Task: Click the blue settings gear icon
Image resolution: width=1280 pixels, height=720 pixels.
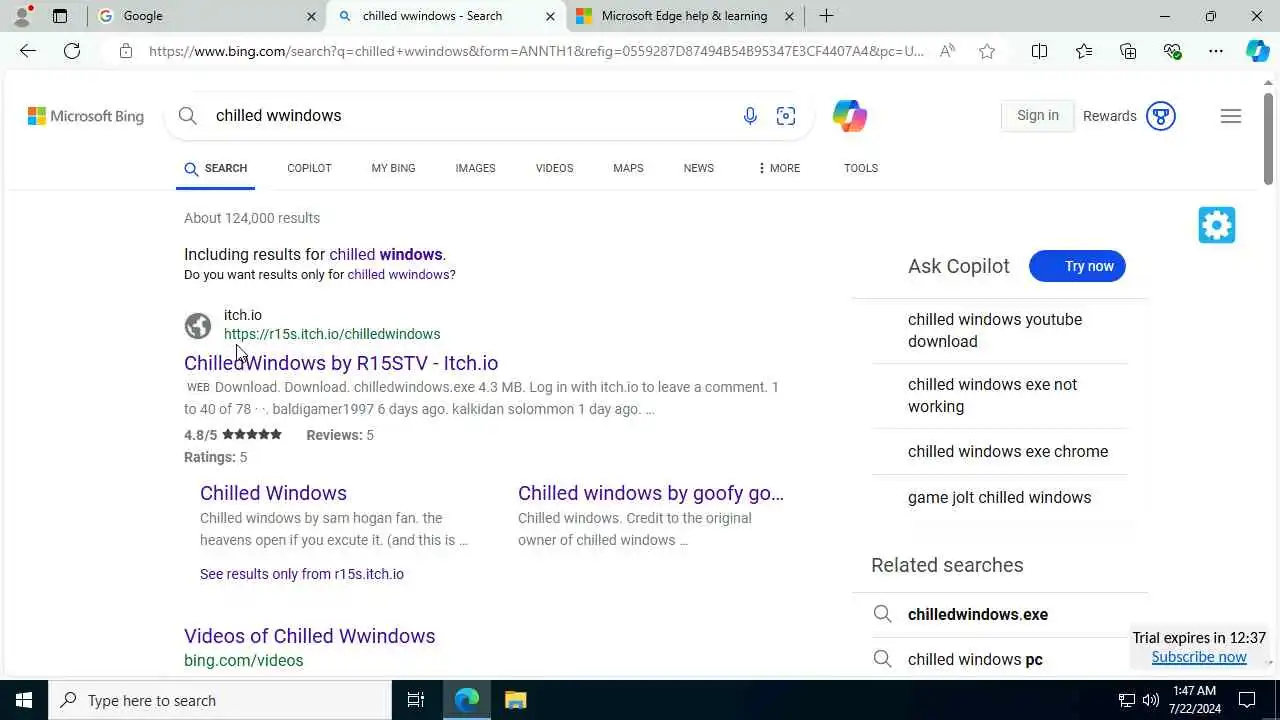Action: pos(1217,225)
